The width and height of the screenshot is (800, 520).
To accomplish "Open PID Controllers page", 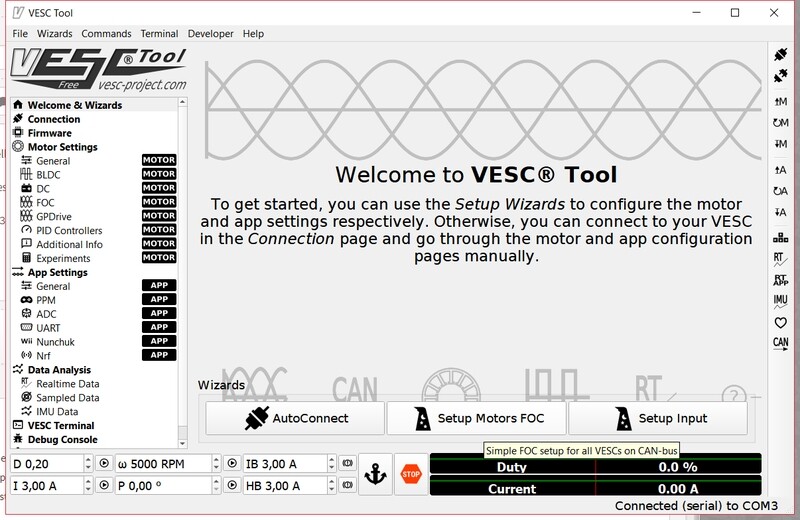I will (x=94, y=230).
